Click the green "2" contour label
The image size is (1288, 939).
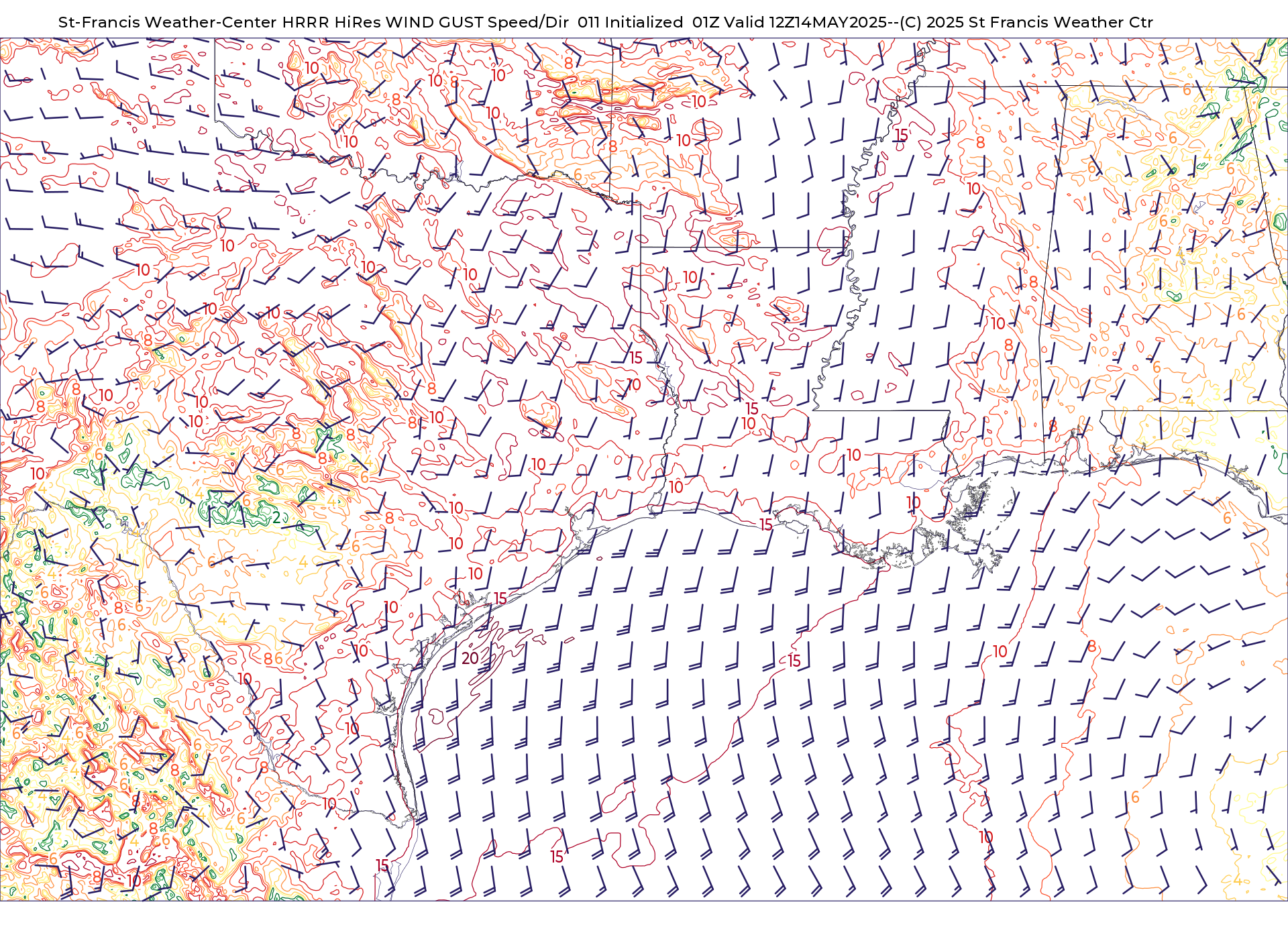click(276, 517)
